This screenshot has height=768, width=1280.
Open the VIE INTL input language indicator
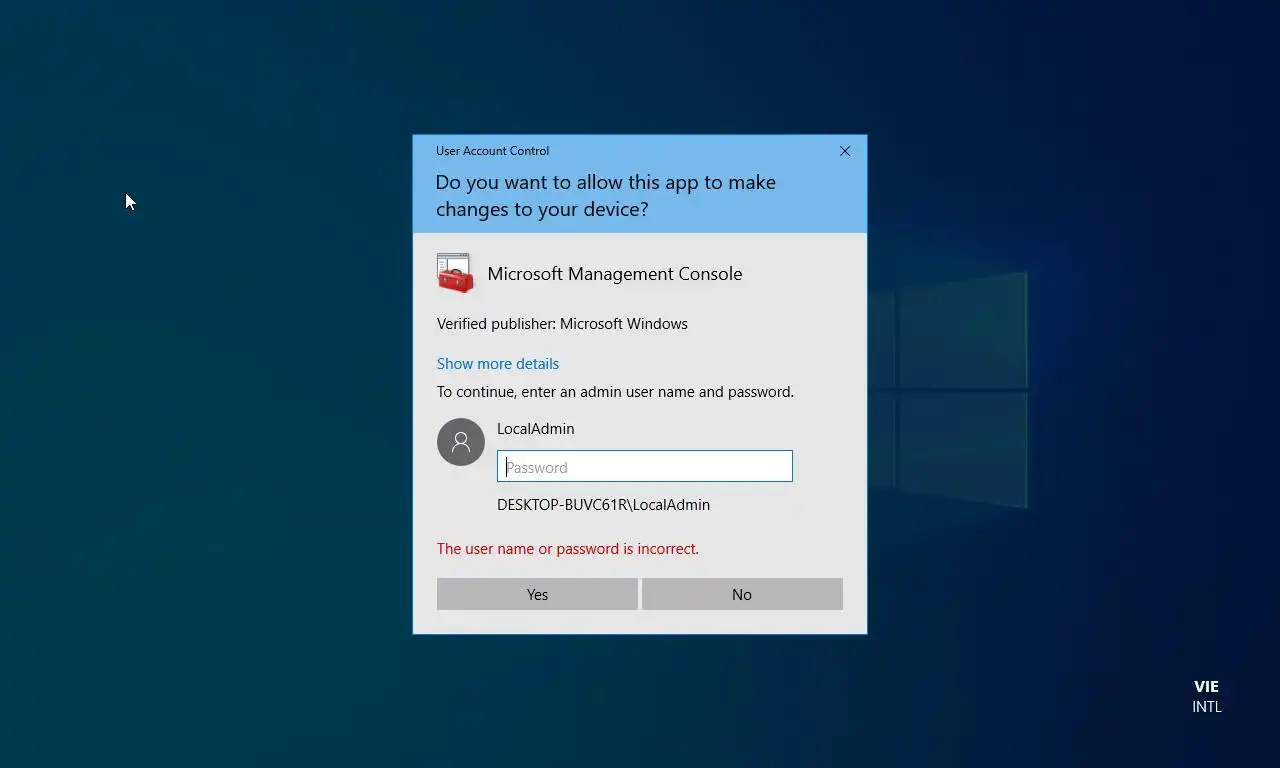coord(1207,696)
